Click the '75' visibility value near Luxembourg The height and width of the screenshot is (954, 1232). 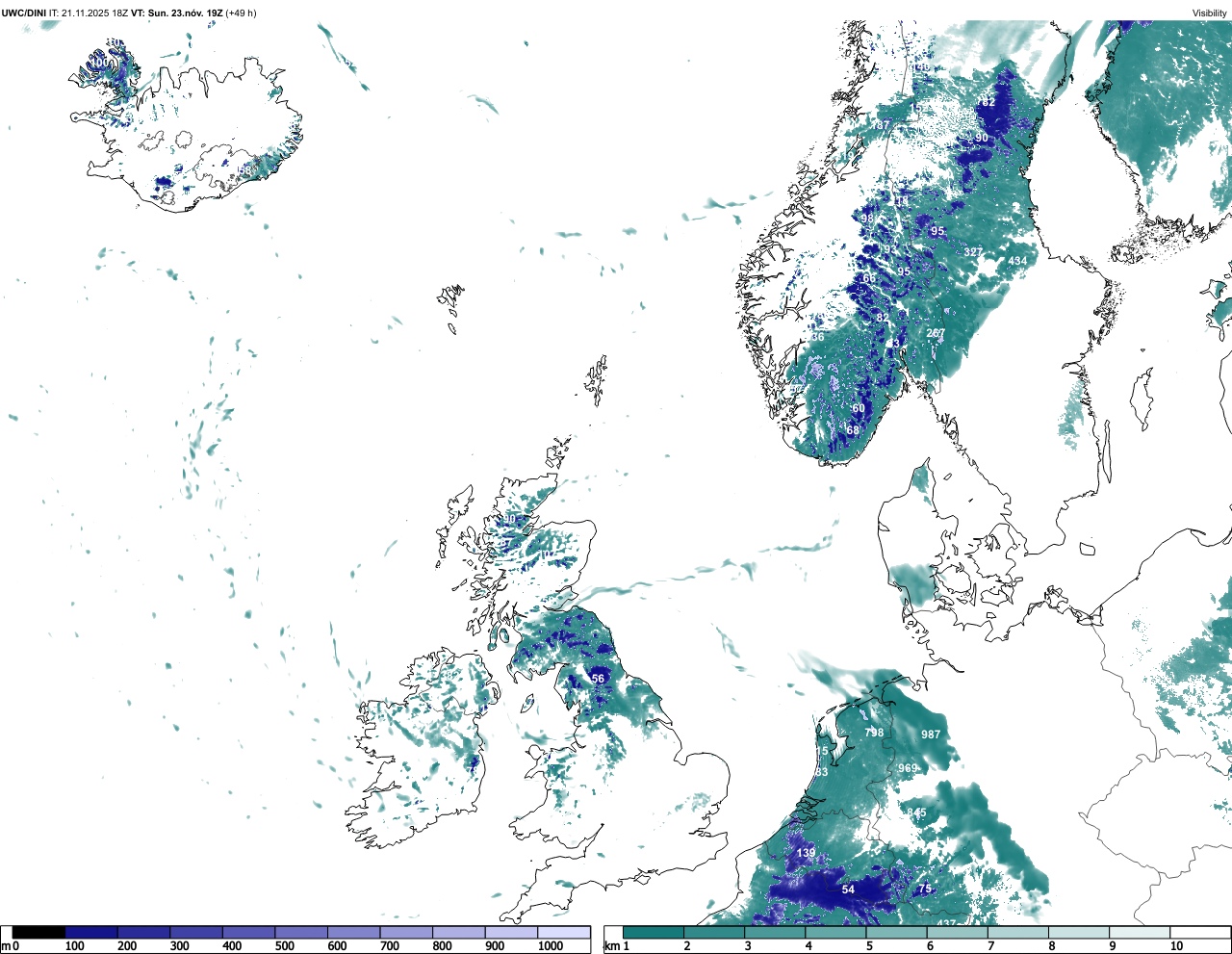click(x=925, y=890)
